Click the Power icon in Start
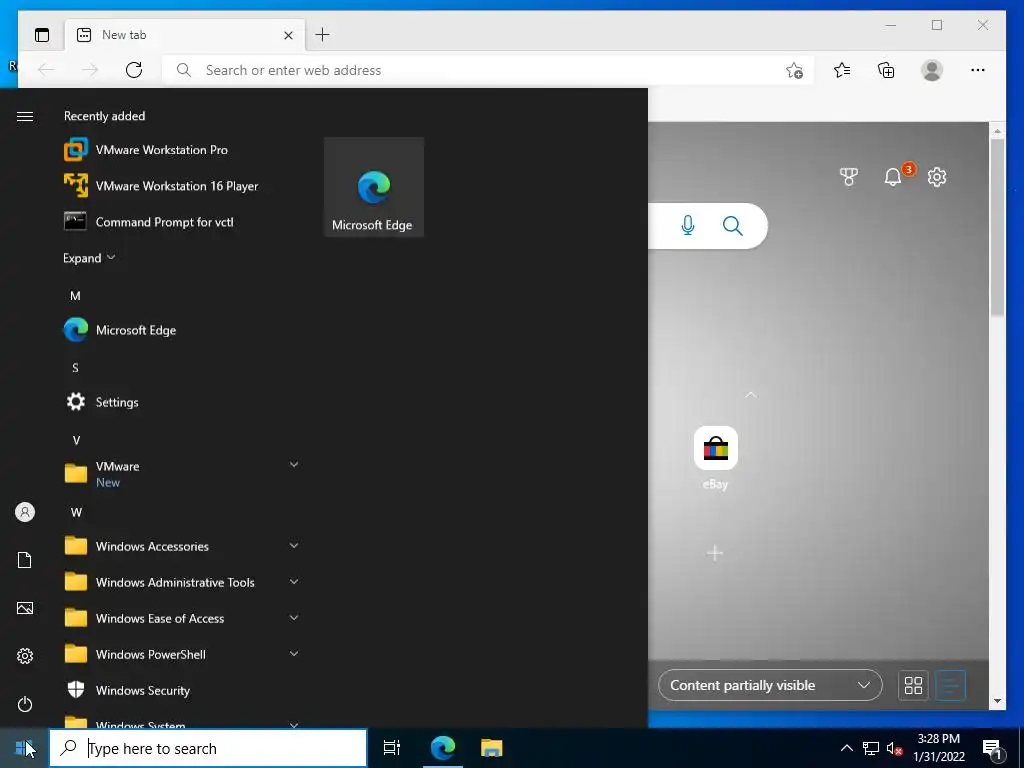The width and height of the screenshot is (1024, 768). tap(25, 704)
